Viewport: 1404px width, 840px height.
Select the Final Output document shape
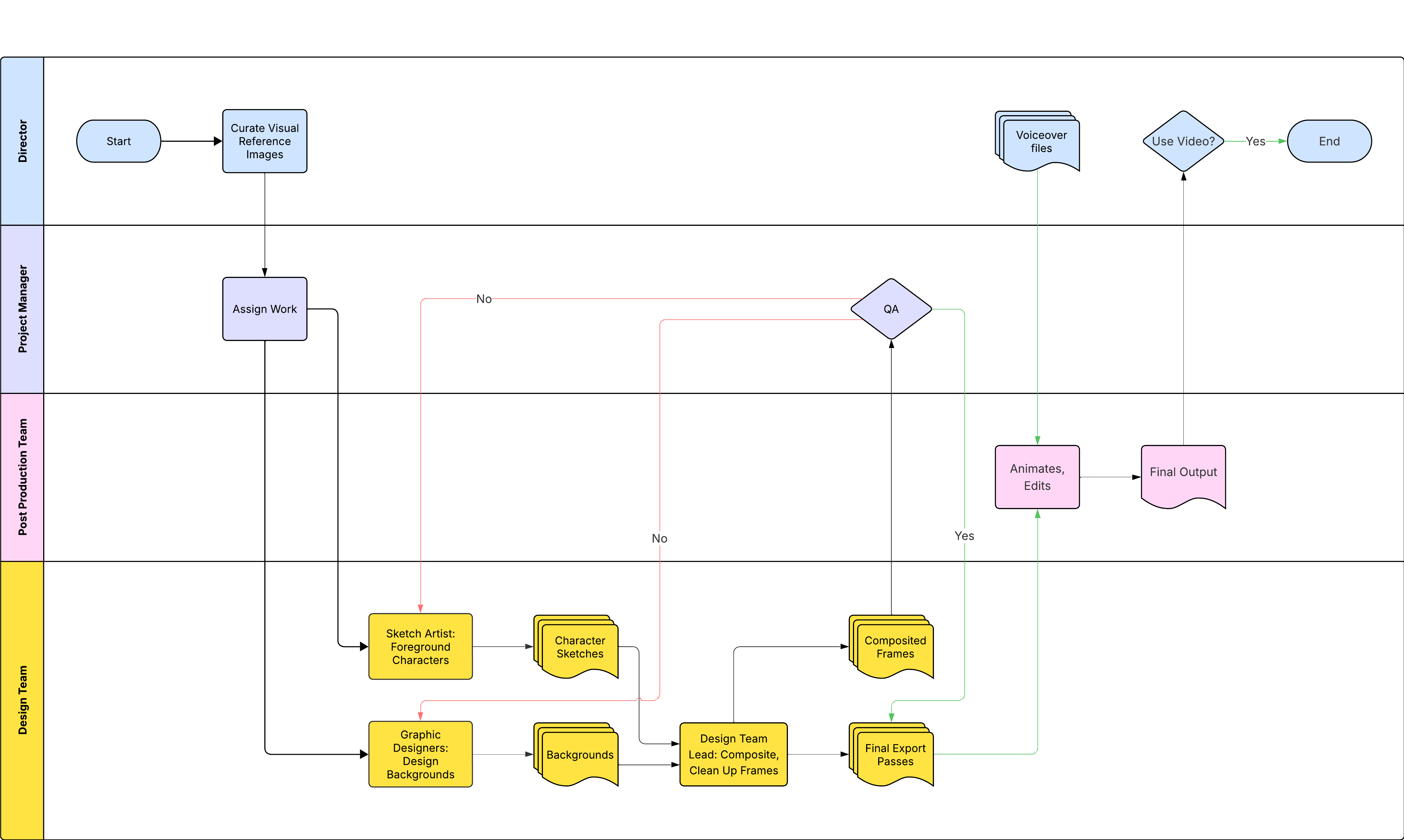coord(1183,477)
